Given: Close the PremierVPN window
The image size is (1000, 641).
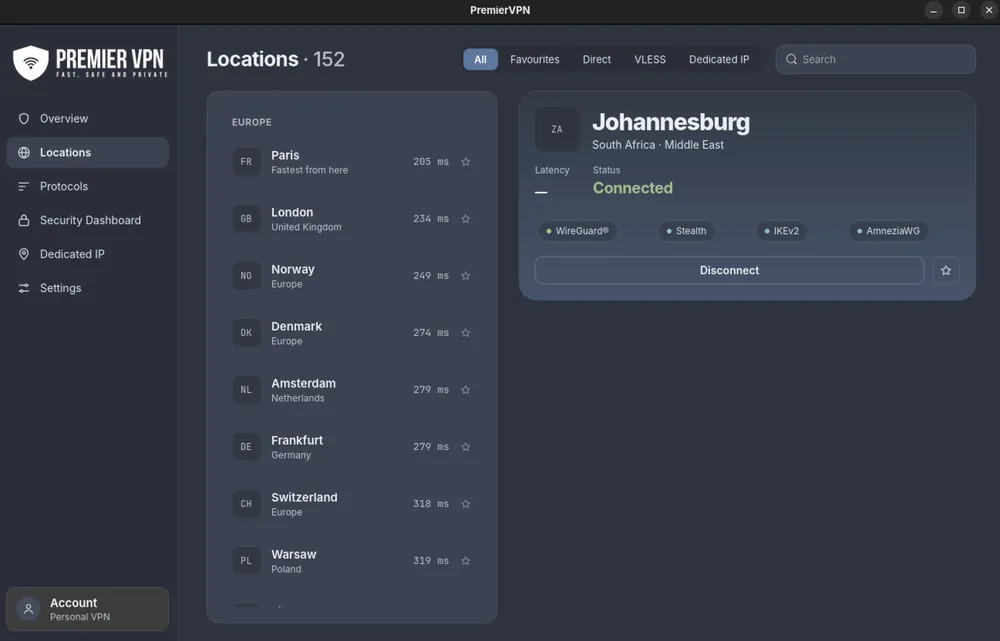Looking at the screenshot, I should [x=989, y=10].
